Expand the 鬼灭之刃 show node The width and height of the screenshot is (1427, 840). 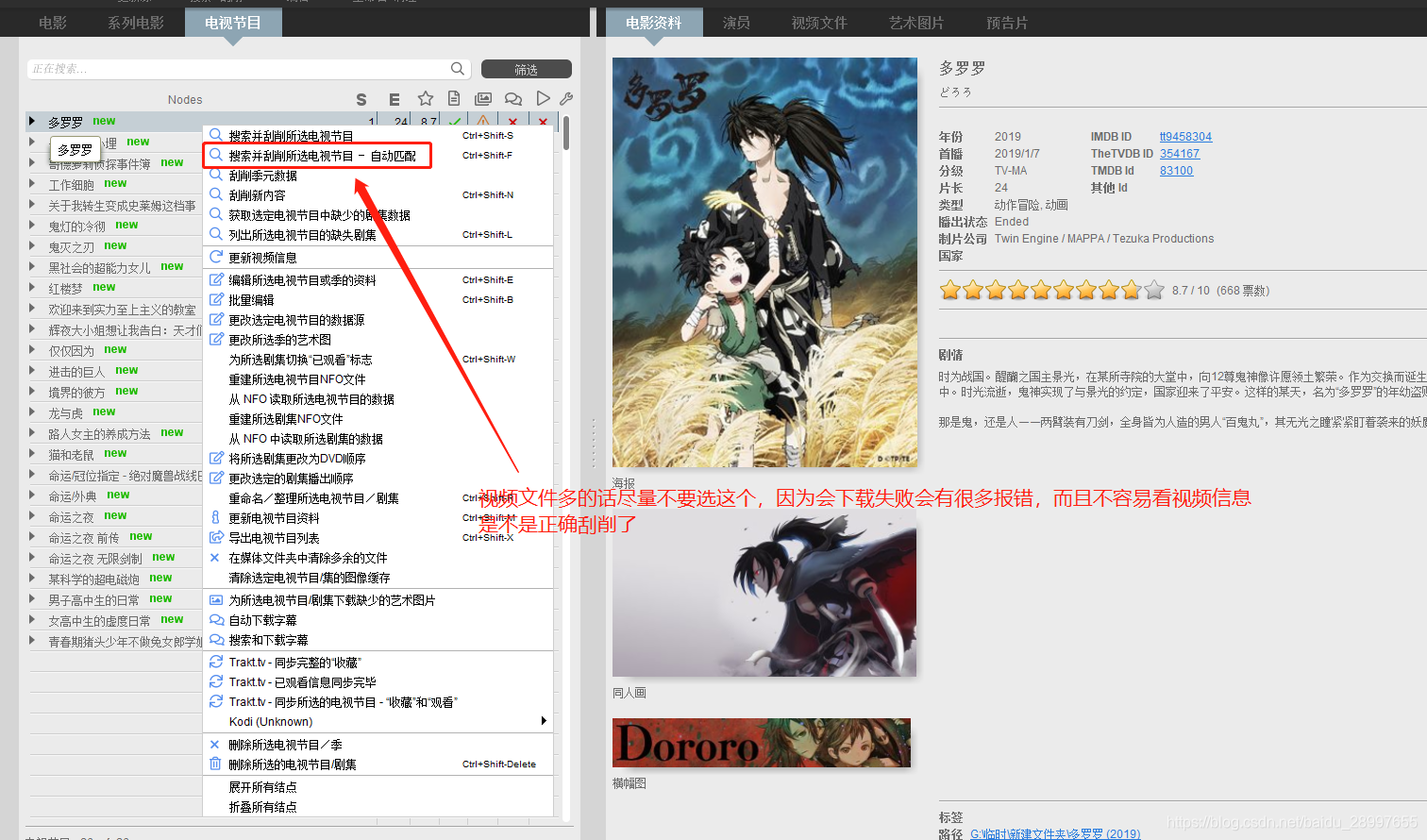click(31, 245)
